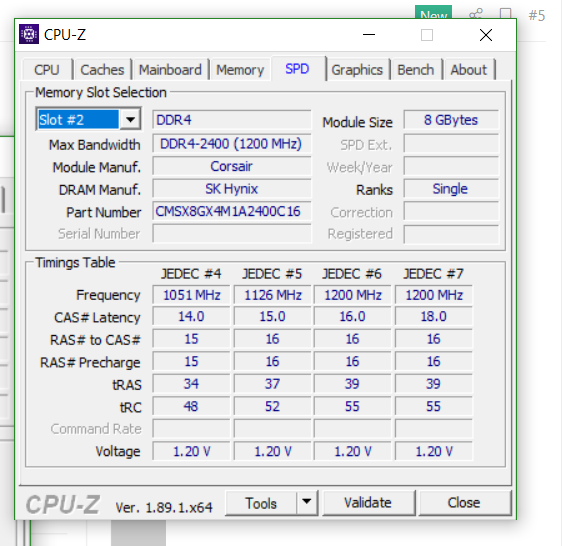
Task: Click the tRC value 52
Action: (x=272, y=406)
